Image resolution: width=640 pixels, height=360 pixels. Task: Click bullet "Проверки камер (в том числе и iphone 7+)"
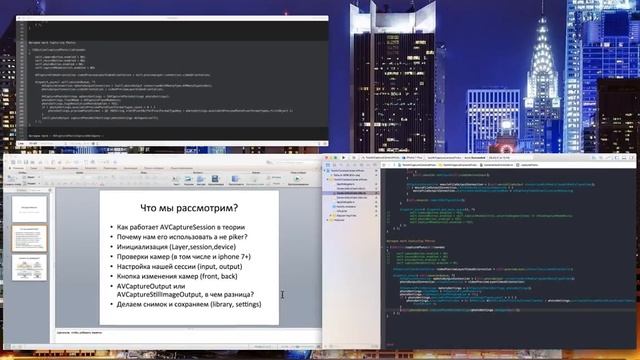click(x=184, y=256)
